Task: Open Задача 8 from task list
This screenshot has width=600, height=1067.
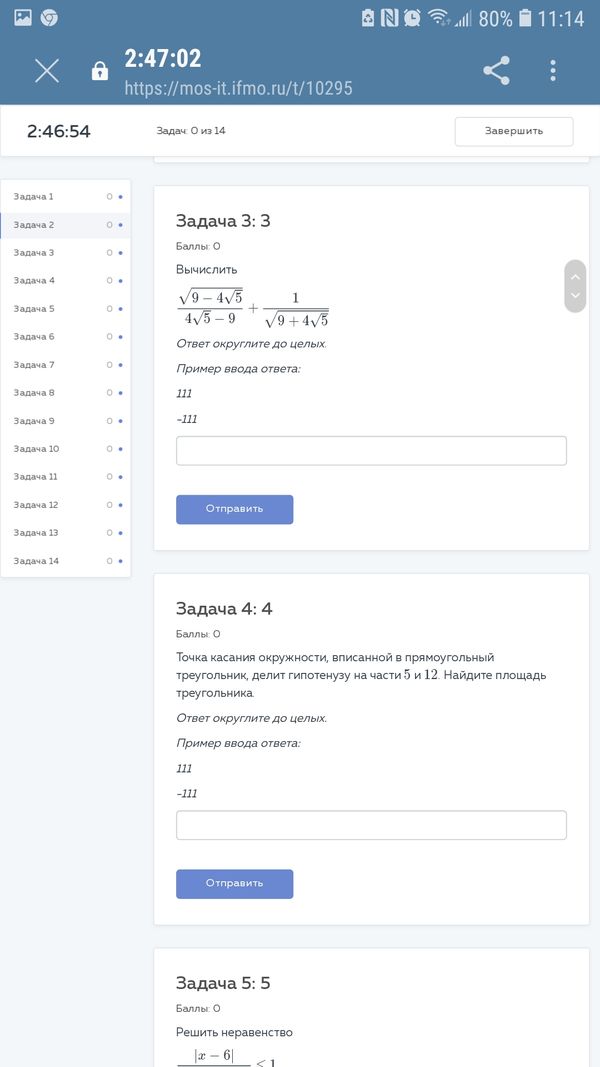Action: coord(34,393)
